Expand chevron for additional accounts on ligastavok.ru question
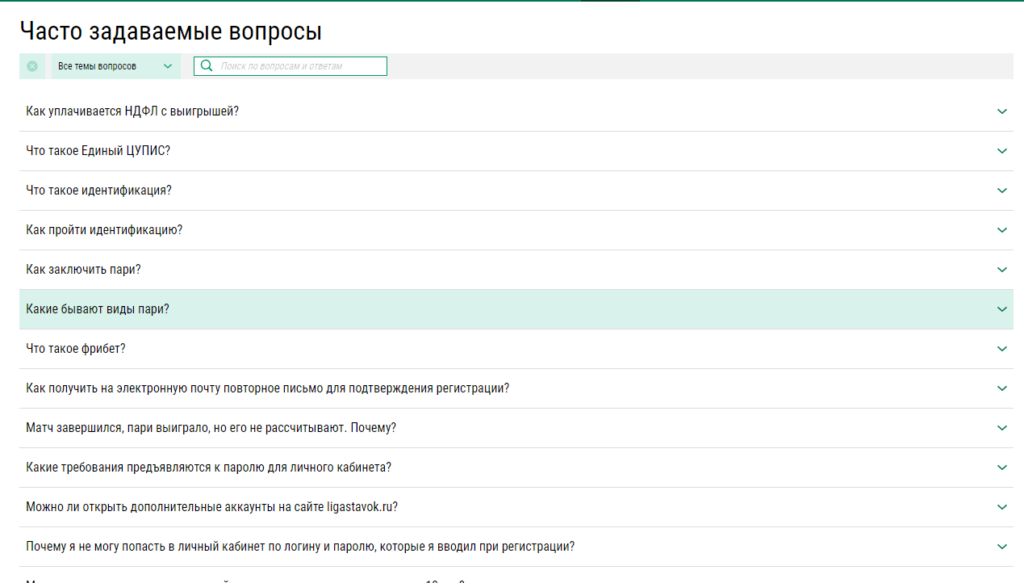 [x=1002, y=507]
